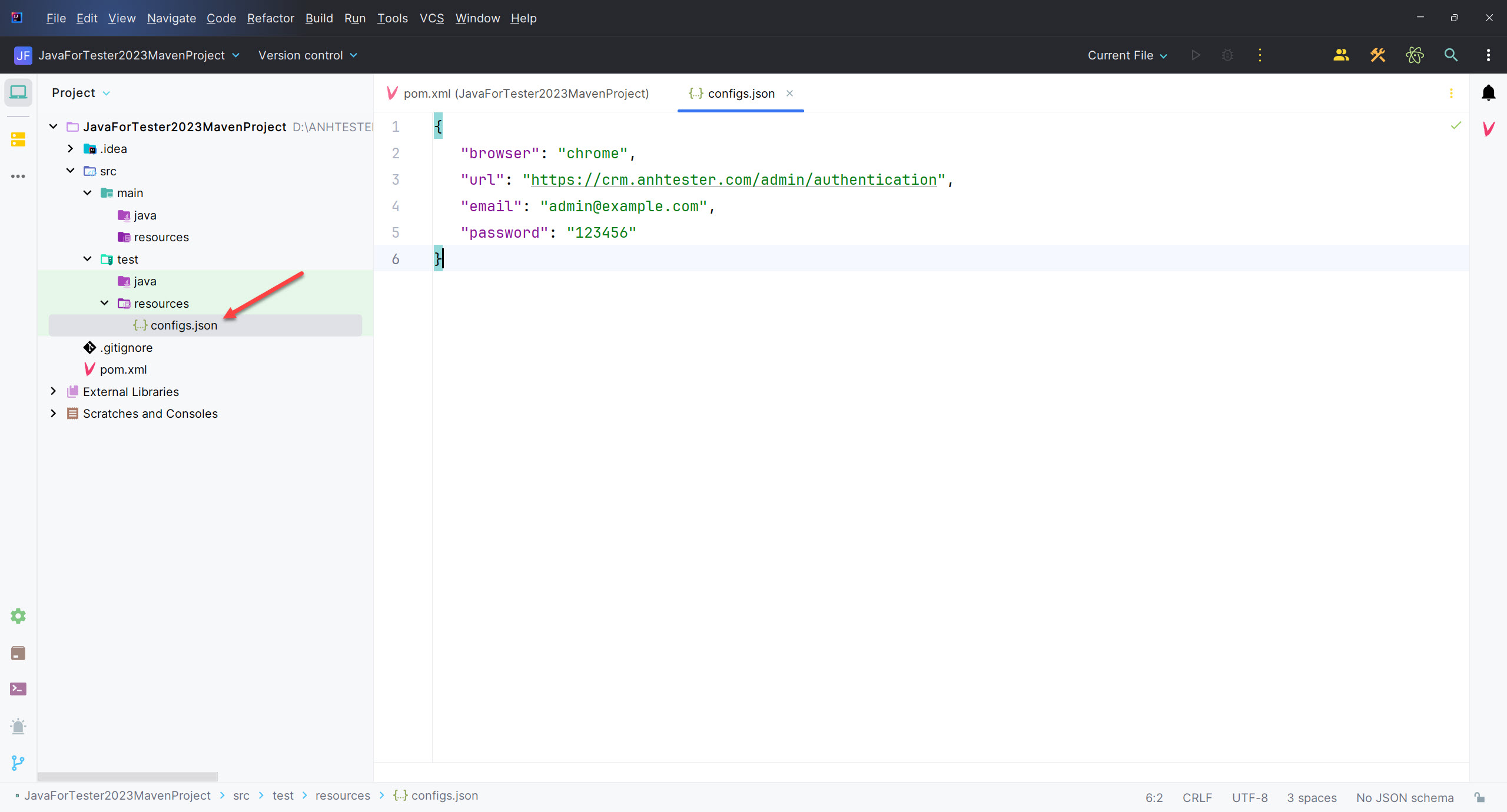This screenshot has height=812, width=1507.
Task: Open the Git branch tool window
Action: coord(18,763)
